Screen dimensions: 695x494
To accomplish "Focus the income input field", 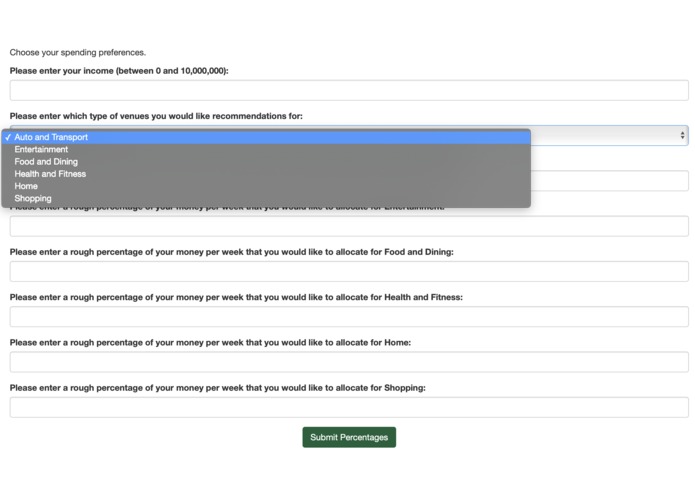I will (349, 90).
